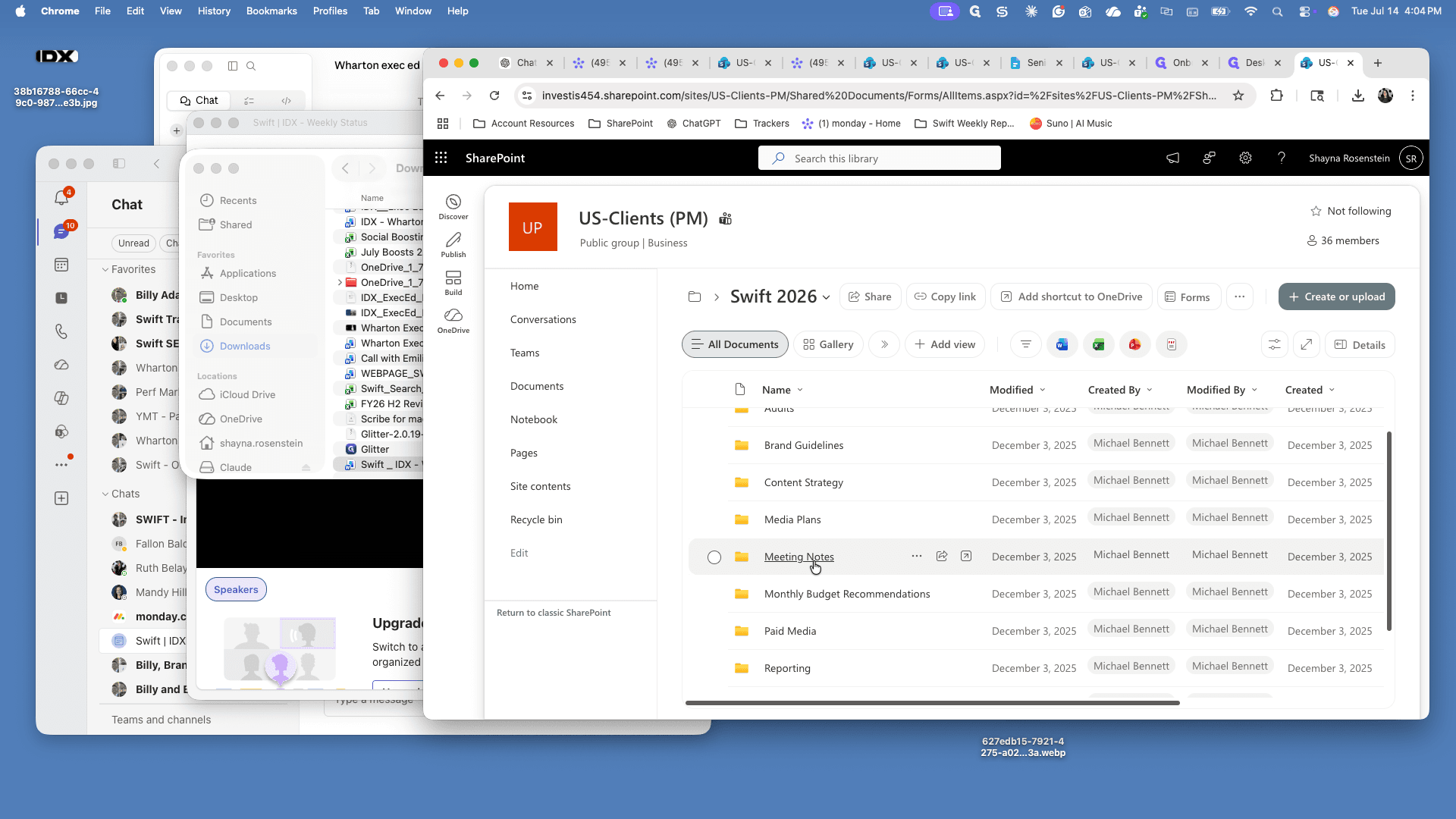Click the vertical scrollbar of document list
1456x819 pixels.
(1389, 531)
